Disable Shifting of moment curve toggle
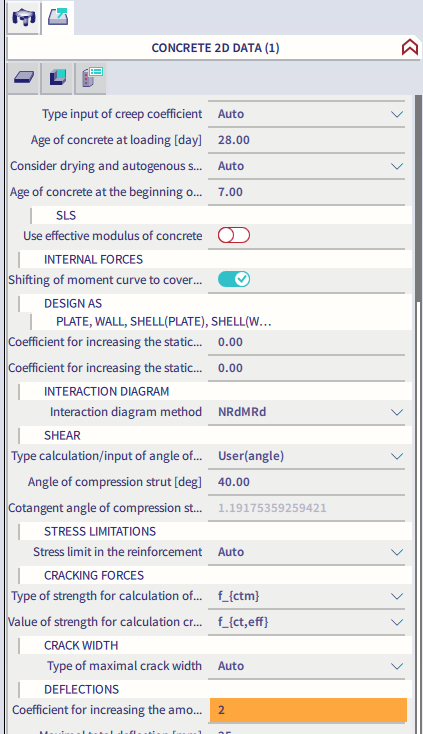 (234, 279)
